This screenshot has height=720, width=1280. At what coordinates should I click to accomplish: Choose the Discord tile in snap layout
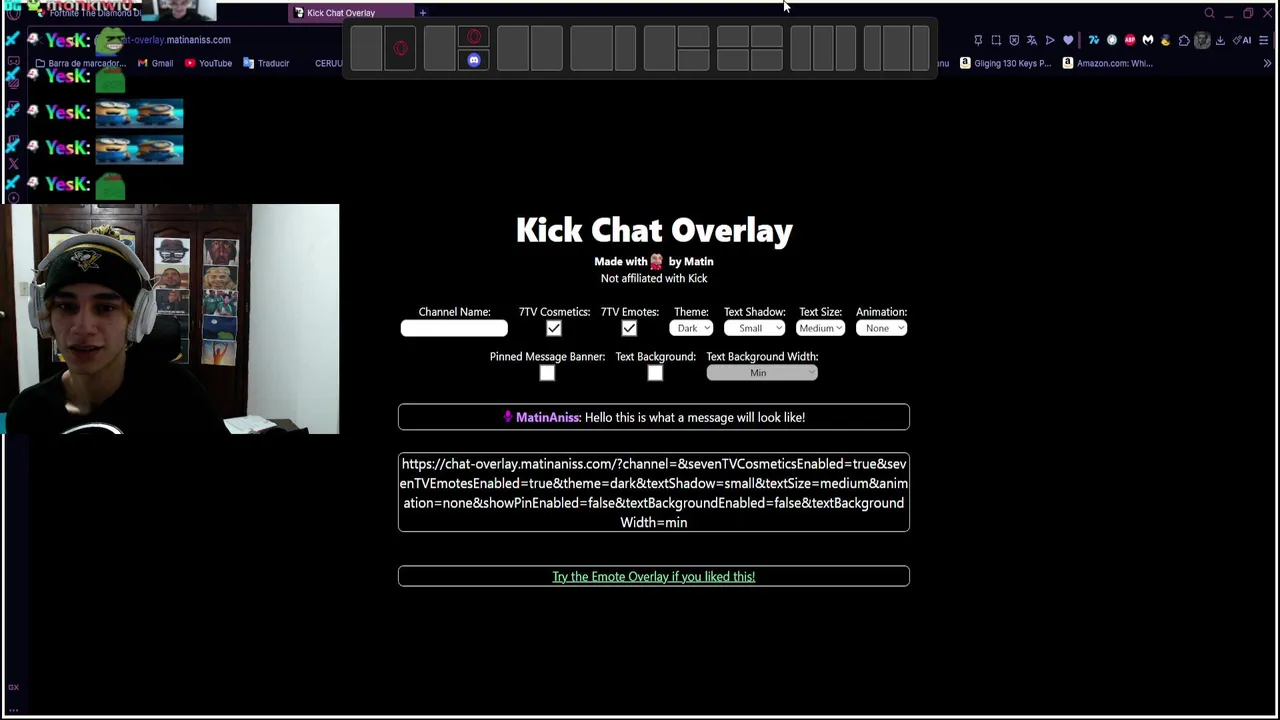click(x=474, y=60)
